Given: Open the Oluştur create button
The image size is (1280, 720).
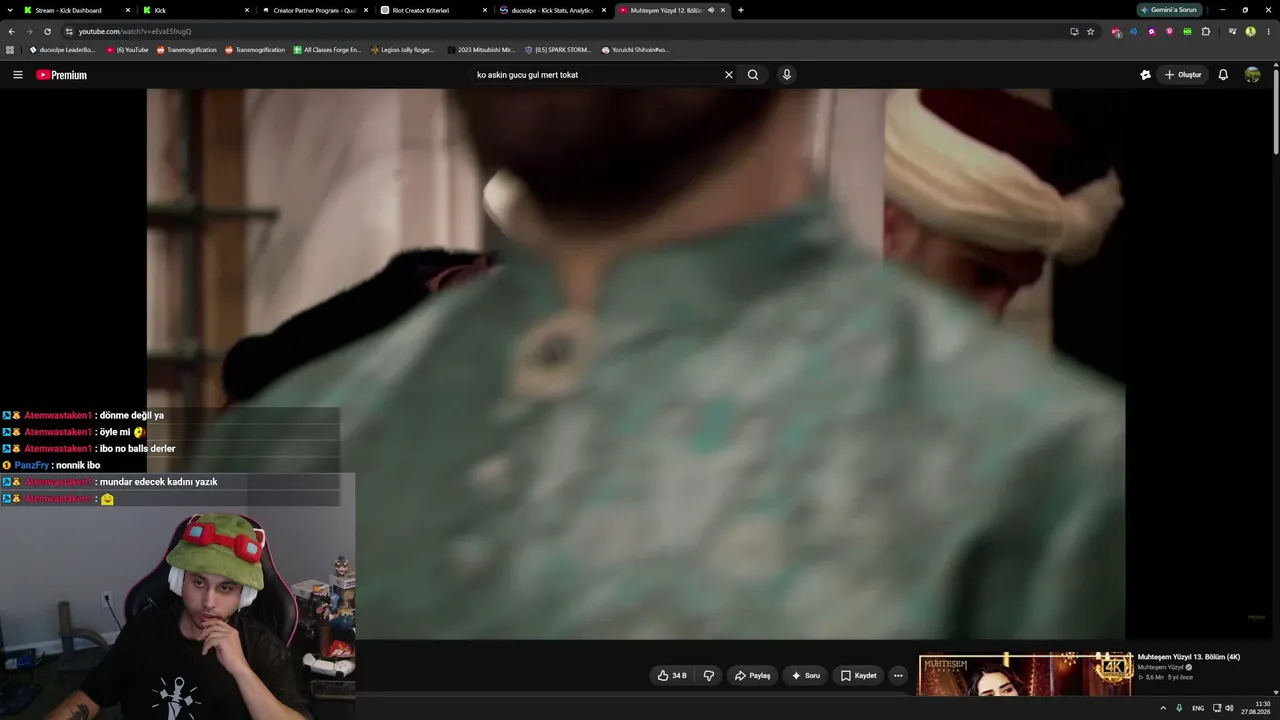Looking at the screenshot, I should pyautogui.click(x=1183, y=75).
